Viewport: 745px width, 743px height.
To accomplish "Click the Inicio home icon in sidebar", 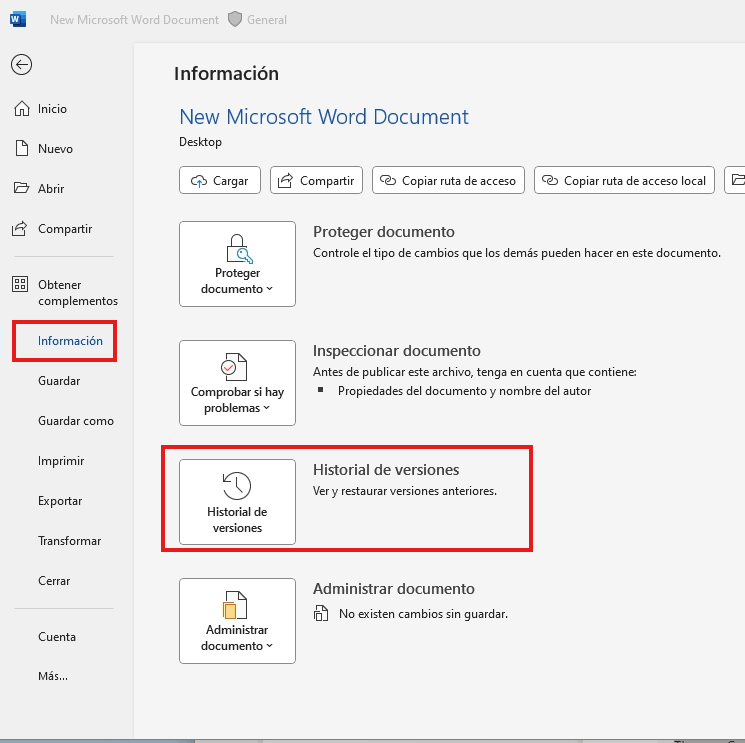I will (21, 109).
